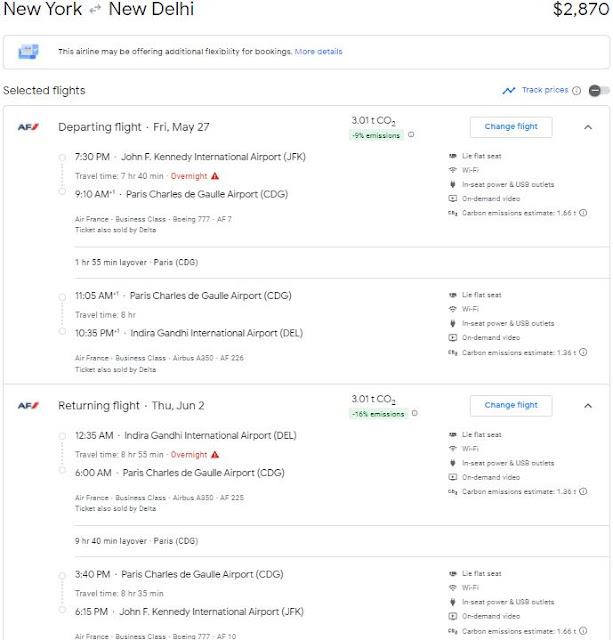This screenshot has width=613, height=640.
Task: Click the Overnight warning icon on DEL departure
Action: pyautogui.click(x=214, y=454)
